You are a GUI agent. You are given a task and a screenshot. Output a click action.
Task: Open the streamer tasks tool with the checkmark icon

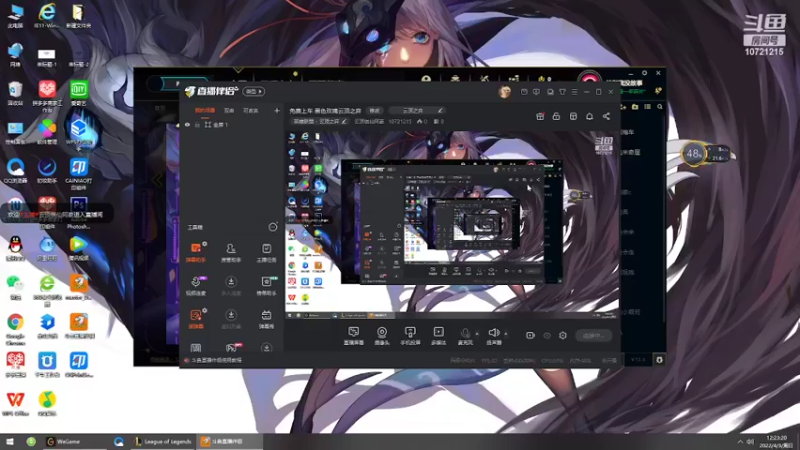pos(266,252)
